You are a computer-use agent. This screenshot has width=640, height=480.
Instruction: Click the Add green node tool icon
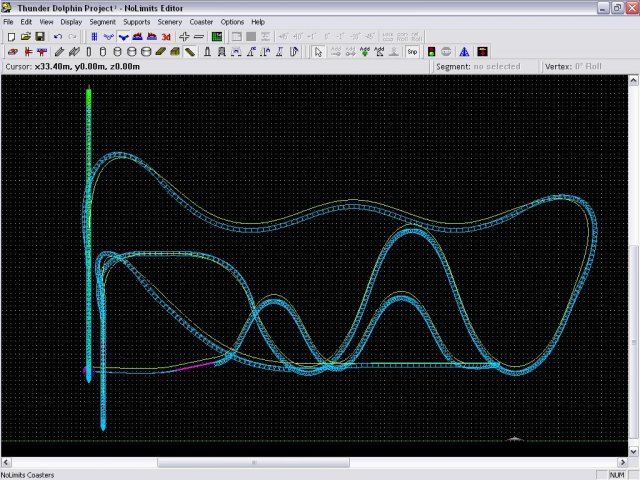coord(365,52)
